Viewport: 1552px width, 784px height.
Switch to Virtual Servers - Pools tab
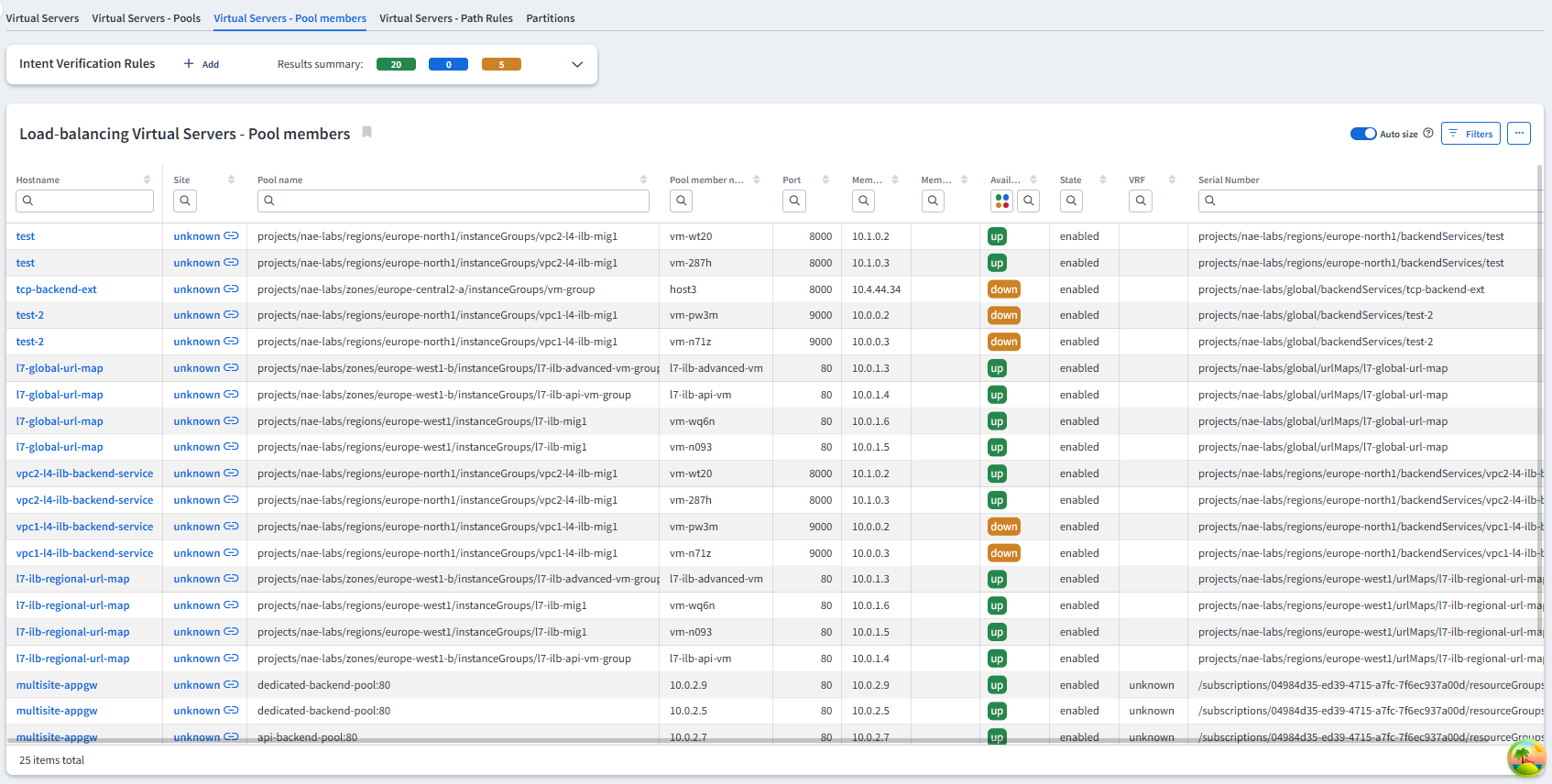pos(146,18)
